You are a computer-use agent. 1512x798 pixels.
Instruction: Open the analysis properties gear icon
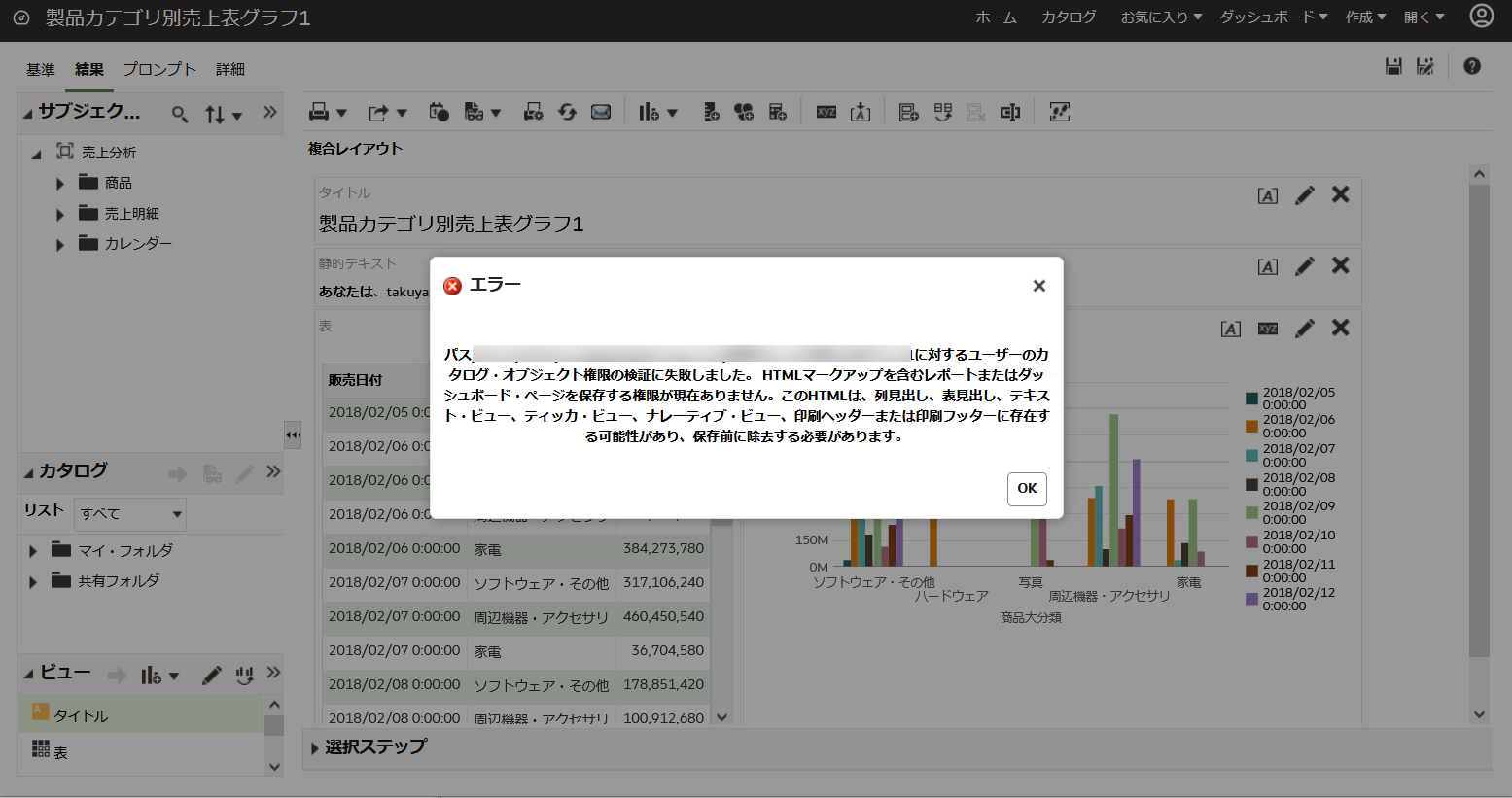point(533,112)
